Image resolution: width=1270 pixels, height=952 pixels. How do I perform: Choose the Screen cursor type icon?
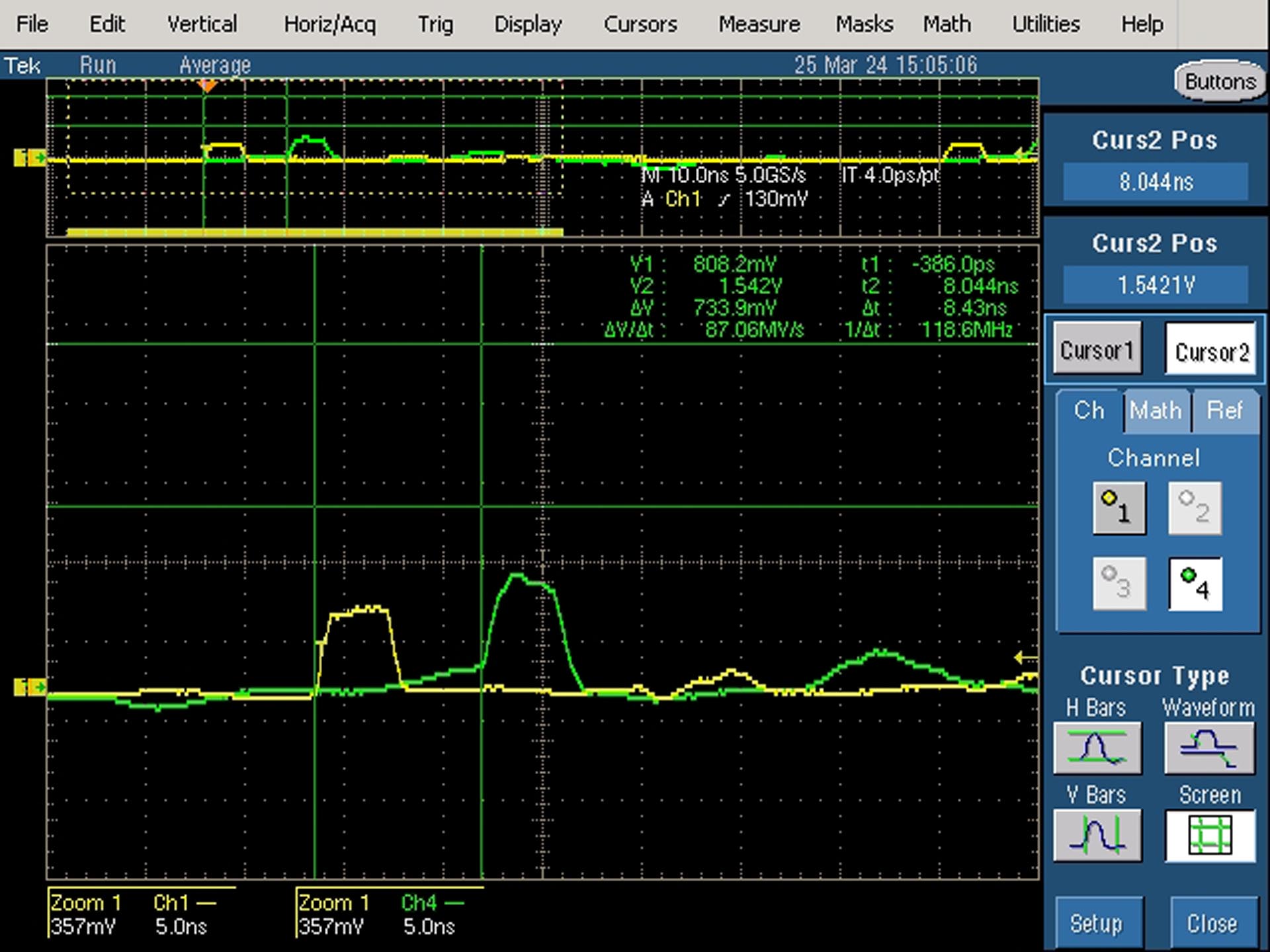coord(1210,836)
